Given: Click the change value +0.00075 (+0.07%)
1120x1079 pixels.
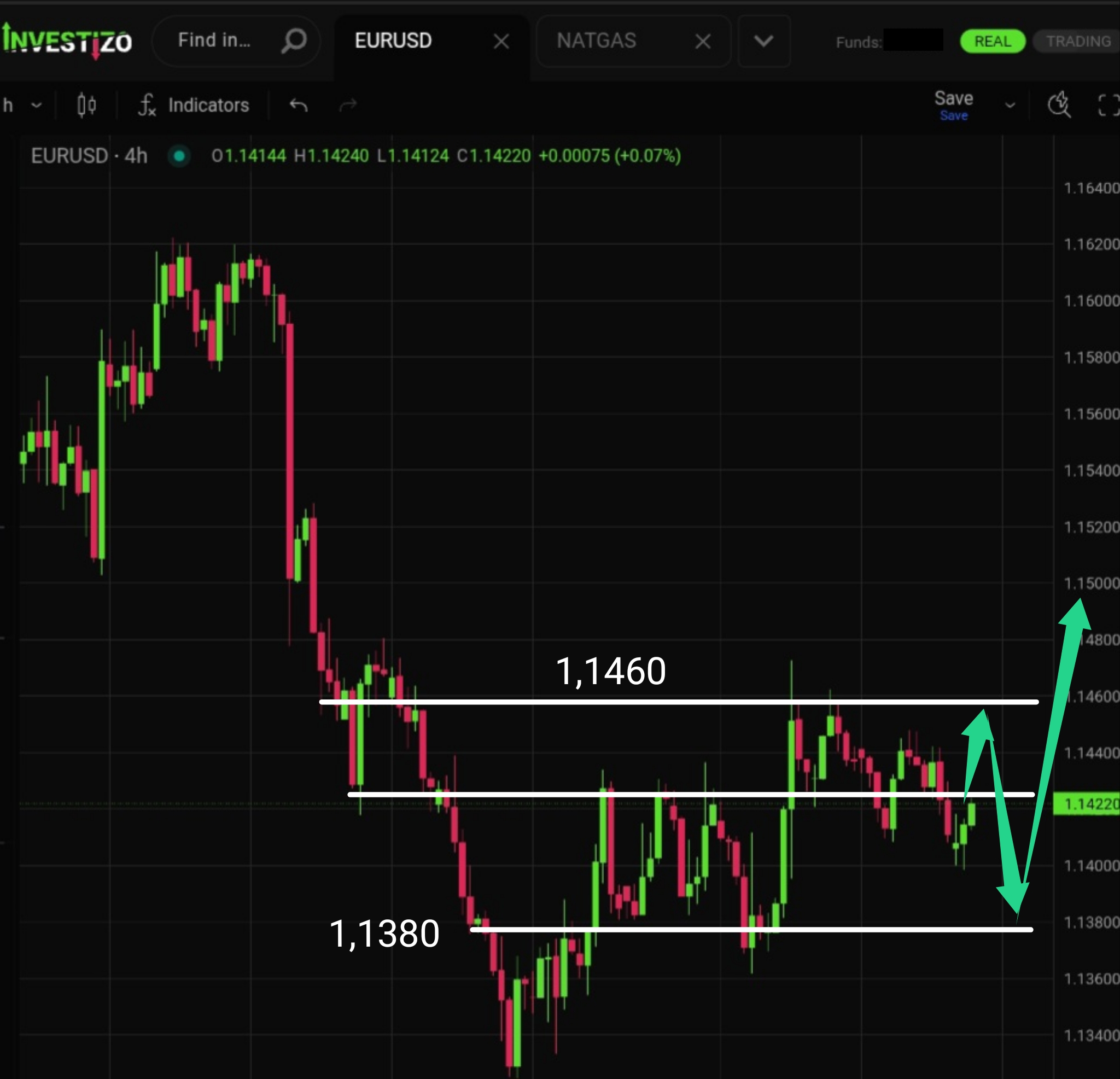Looking at the screenshot, I should click(x=610, y=155).
